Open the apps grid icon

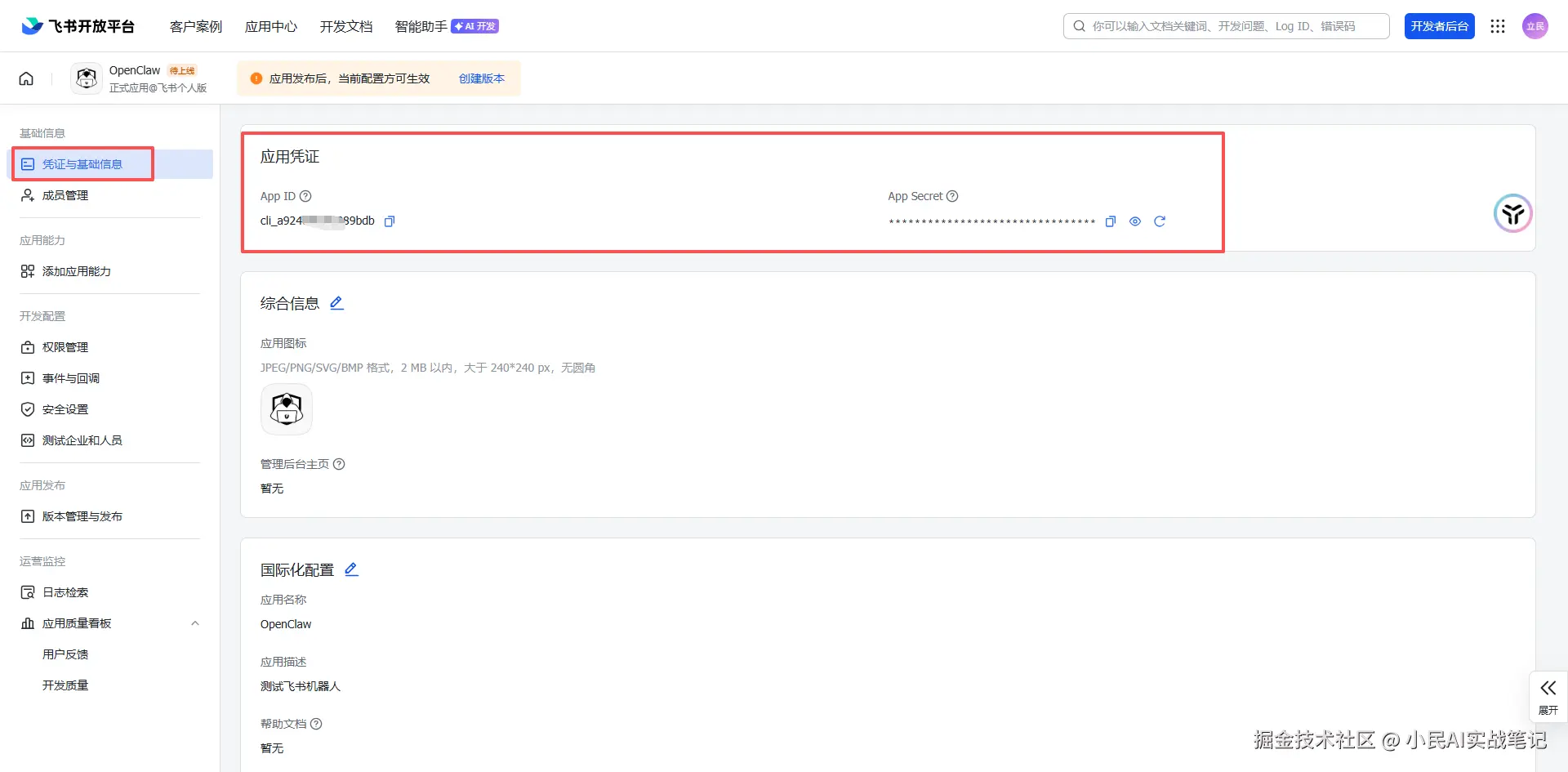[x=1497, y=26]
